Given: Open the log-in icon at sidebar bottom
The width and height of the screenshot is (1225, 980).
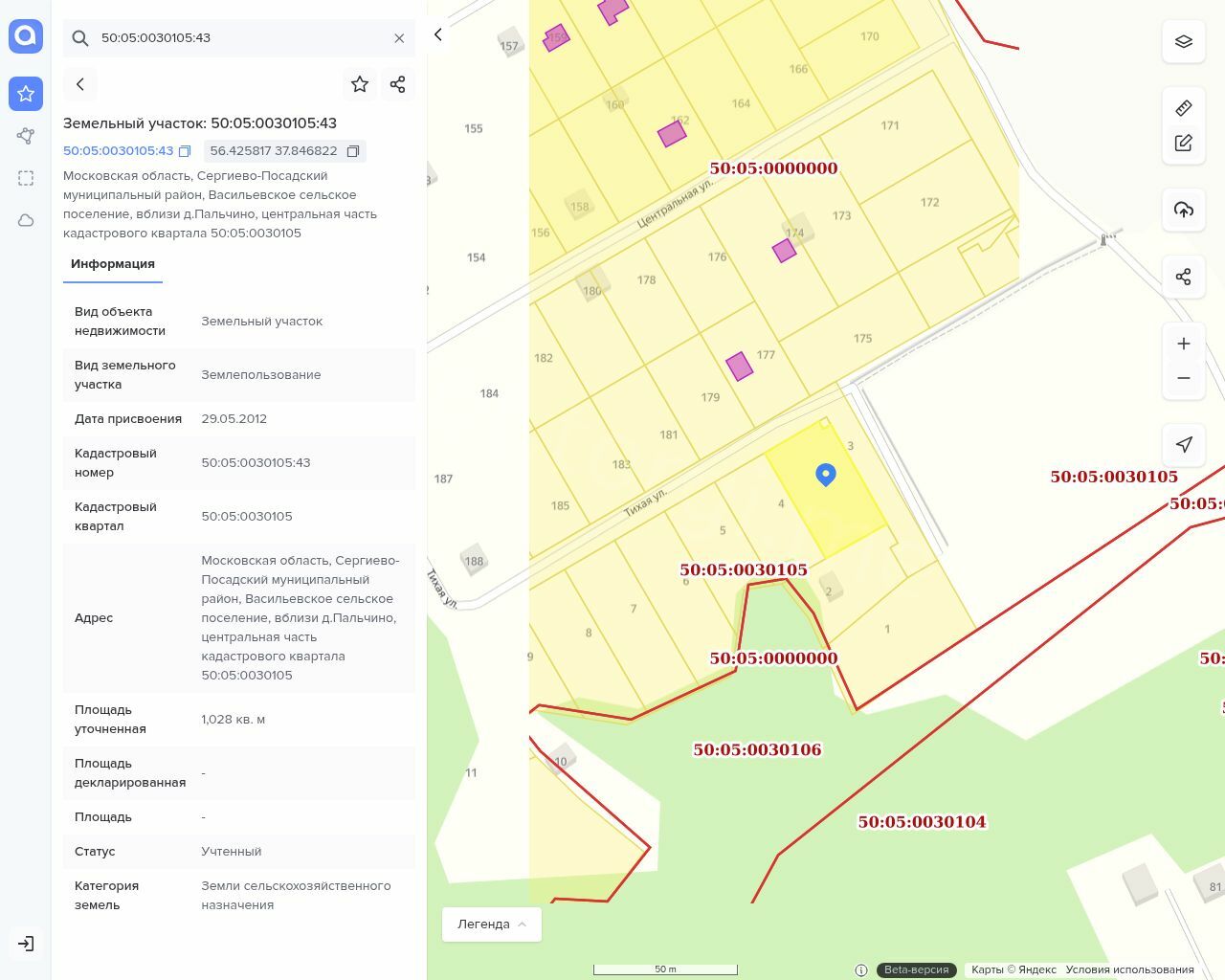Looking at the screenshot, I should coord(26,944).
